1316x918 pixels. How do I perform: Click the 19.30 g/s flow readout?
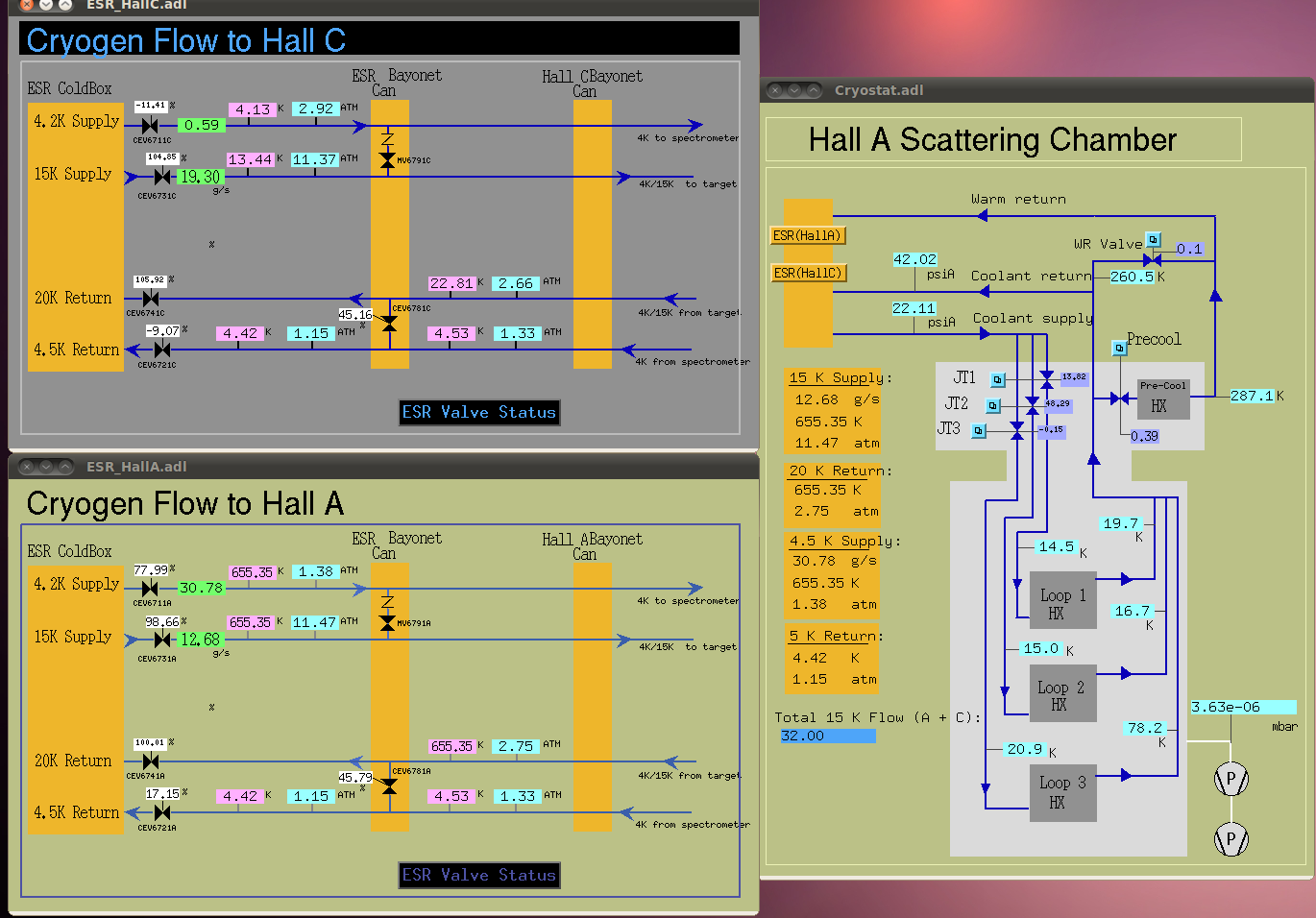(x=200, y=177)
